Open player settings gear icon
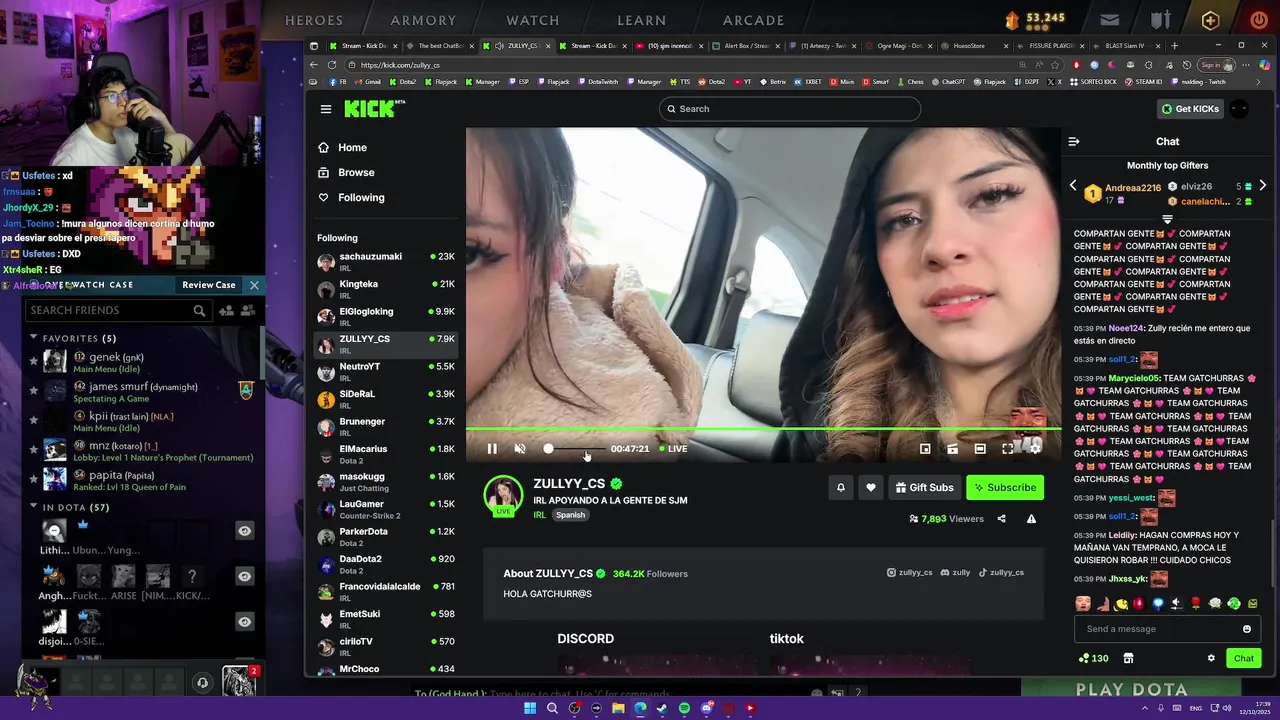The width and height of the screenshot is (1280, 720). pyautogui.click(x=1035, y=449)
